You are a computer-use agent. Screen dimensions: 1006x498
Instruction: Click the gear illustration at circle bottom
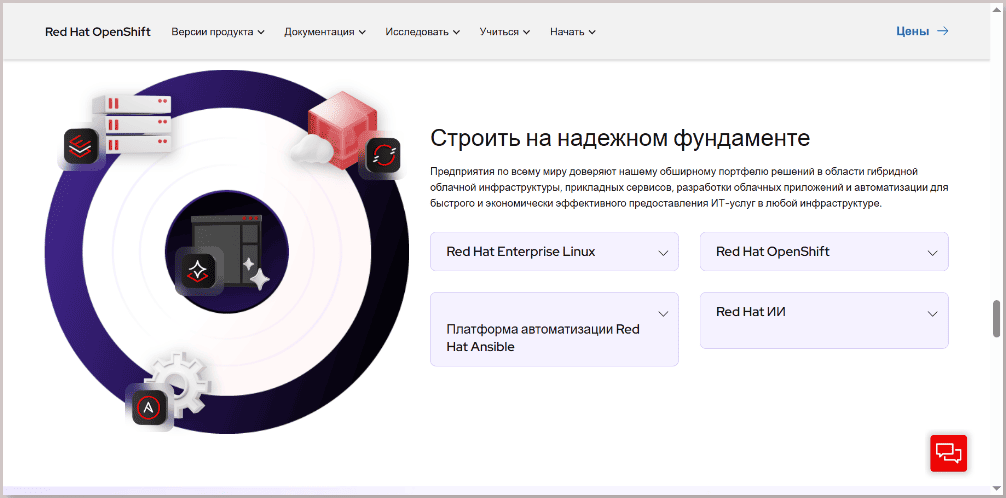[178, 383]
